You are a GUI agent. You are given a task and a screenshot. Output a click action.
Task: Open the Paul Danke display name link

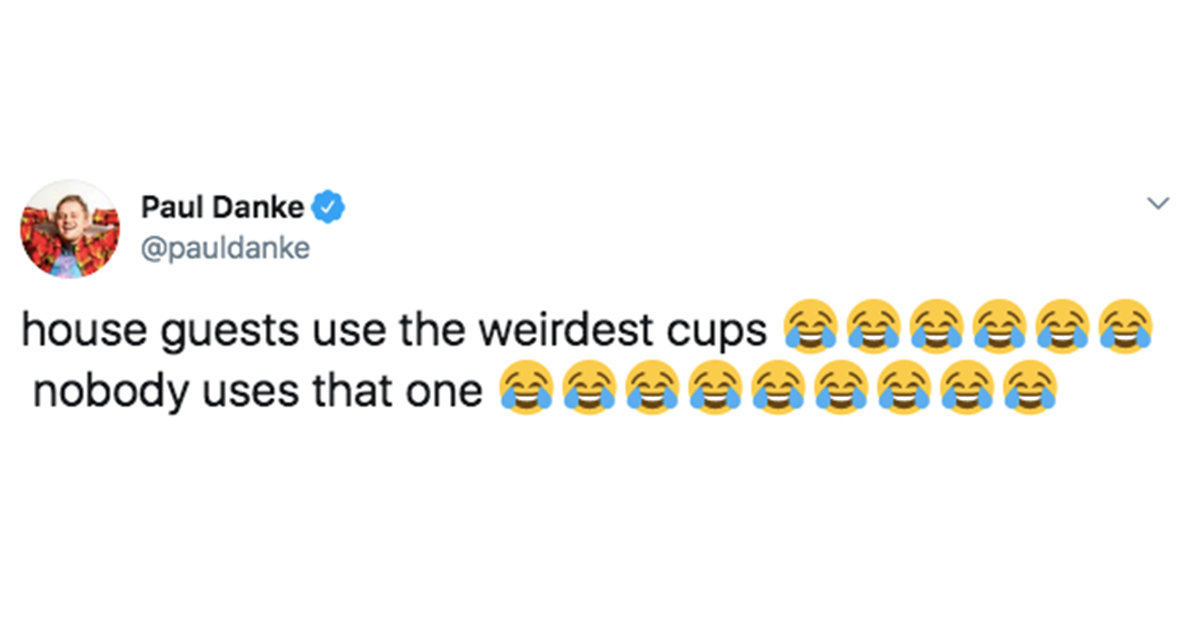pos(223,207)
